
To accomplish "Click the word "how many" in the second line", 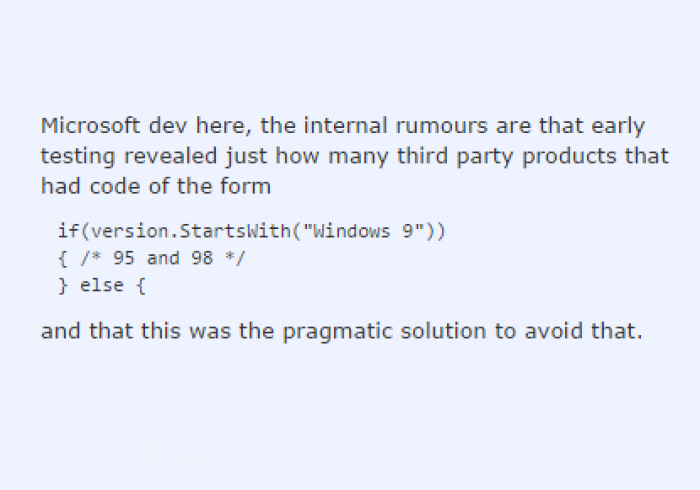I will click(331, 156).
